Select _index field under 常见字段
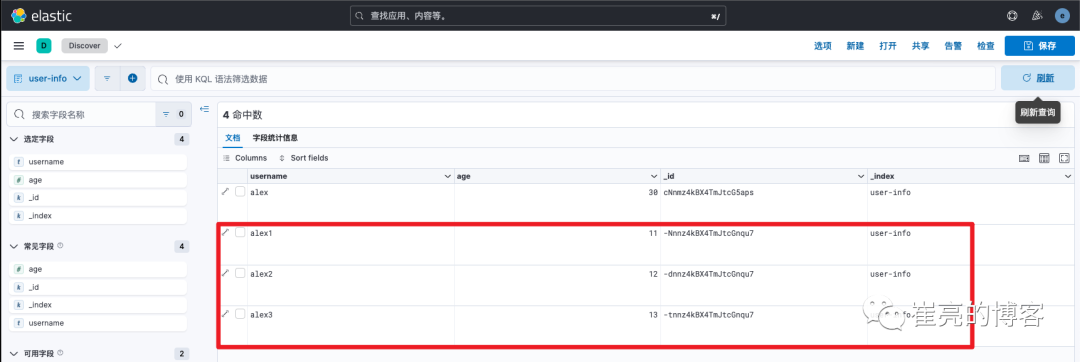1080x362 pixels. pos(98,305)
